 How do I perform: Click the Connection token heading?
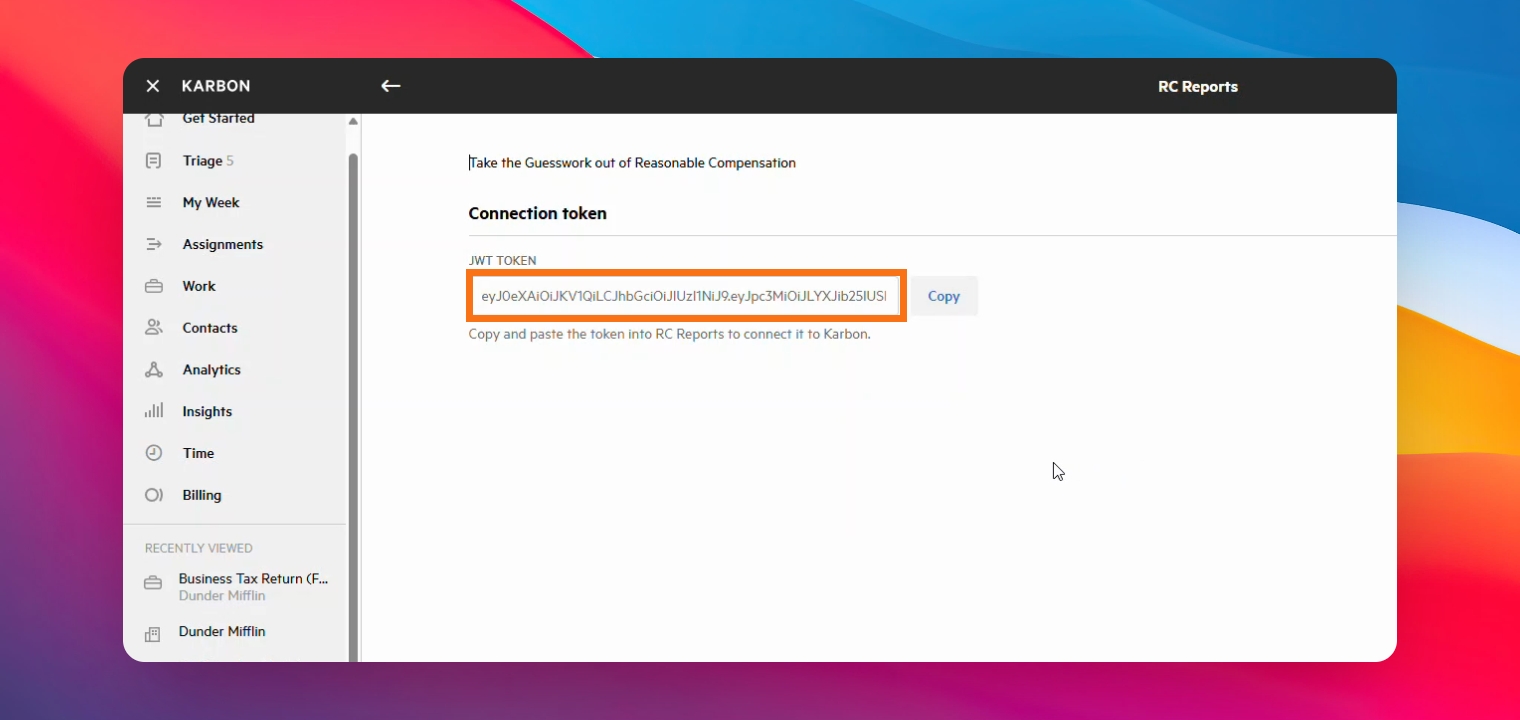tap(538, 213)
